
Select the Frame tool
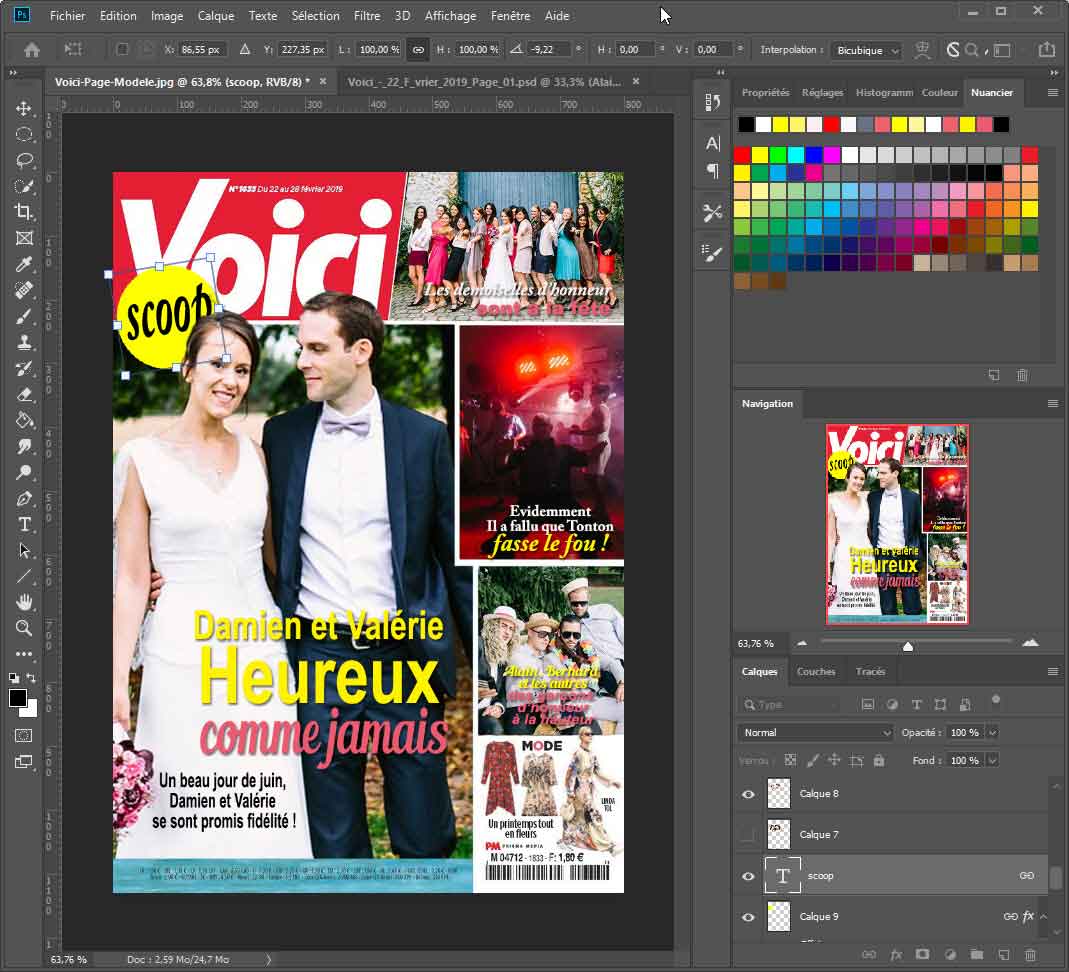24,238
